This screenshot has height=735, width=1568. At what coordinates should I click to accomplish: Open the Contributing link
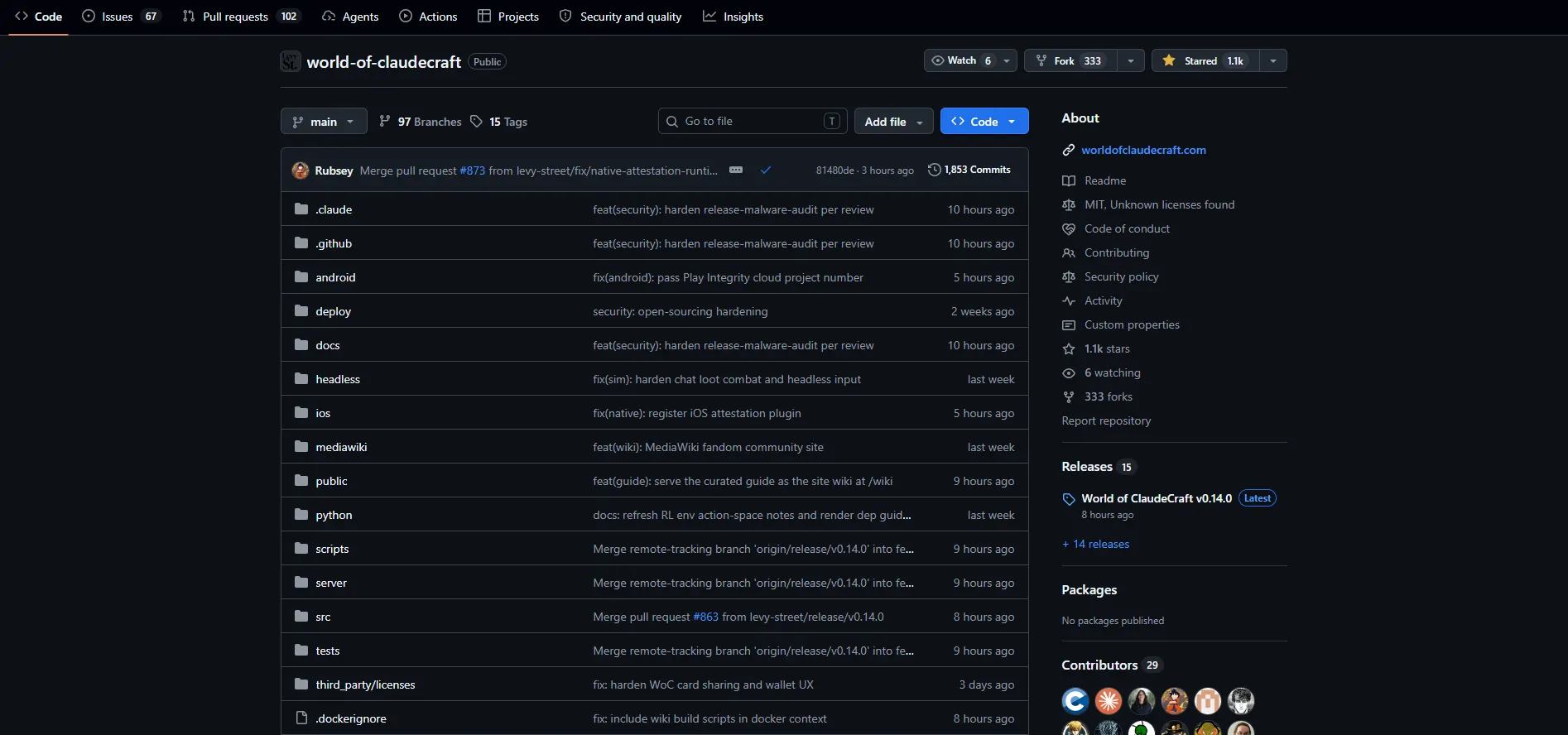1117,252
